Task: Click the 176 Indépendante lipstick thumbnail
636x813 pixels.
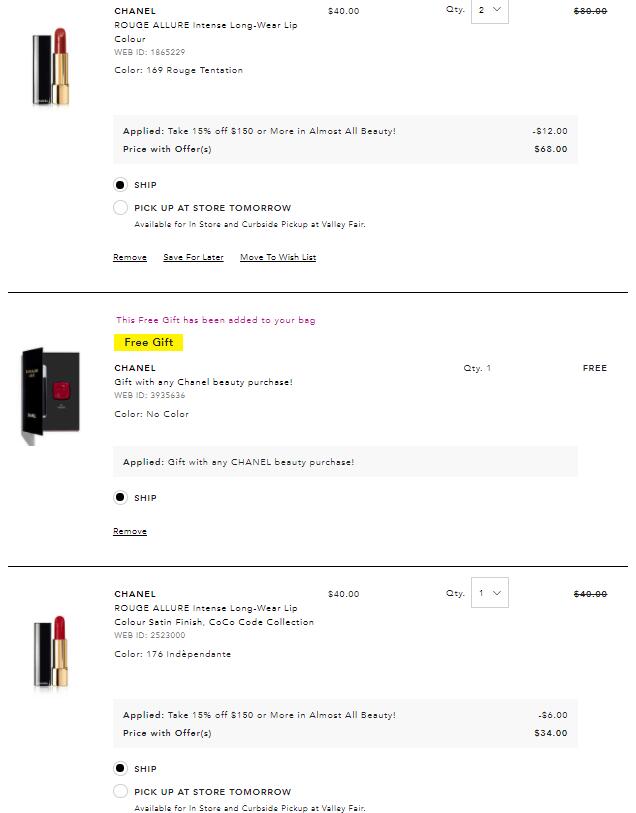Action: click(50, 652)
